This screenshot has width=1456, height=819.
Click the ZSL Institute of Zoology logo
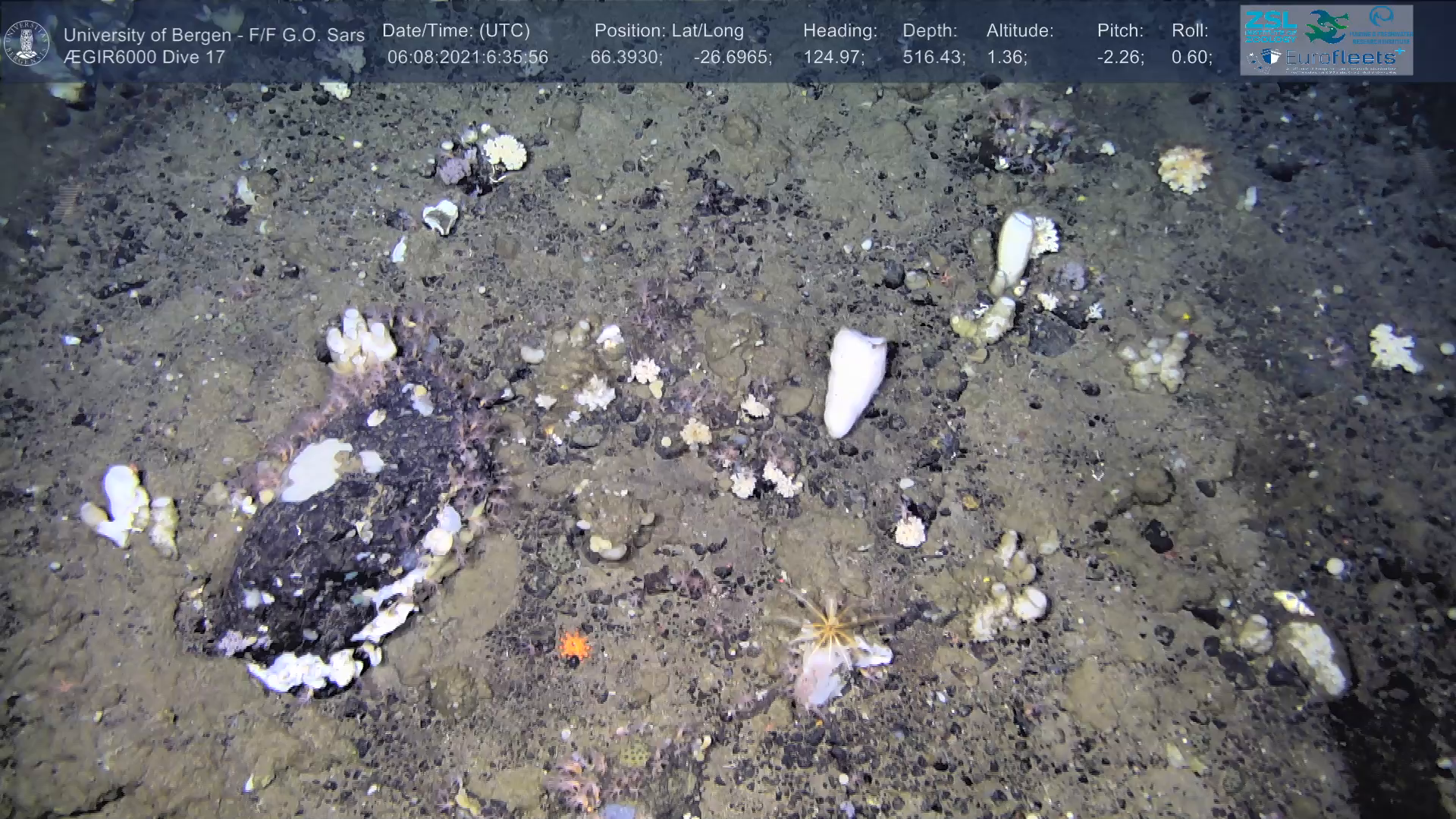click(x=1271, y=25)
